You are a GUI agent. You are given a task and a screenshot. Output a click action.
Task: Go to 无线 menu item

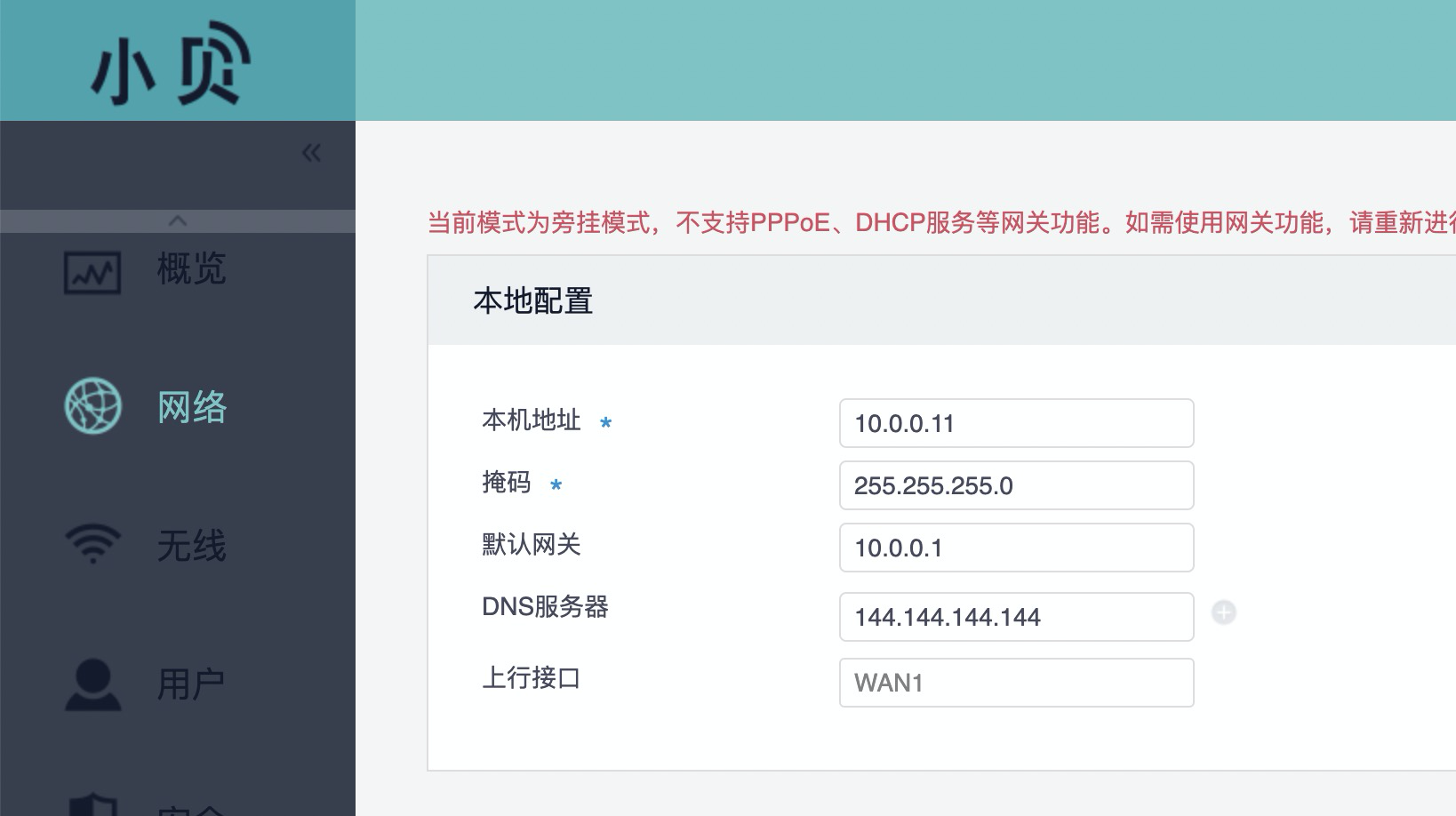pos(192,545)
